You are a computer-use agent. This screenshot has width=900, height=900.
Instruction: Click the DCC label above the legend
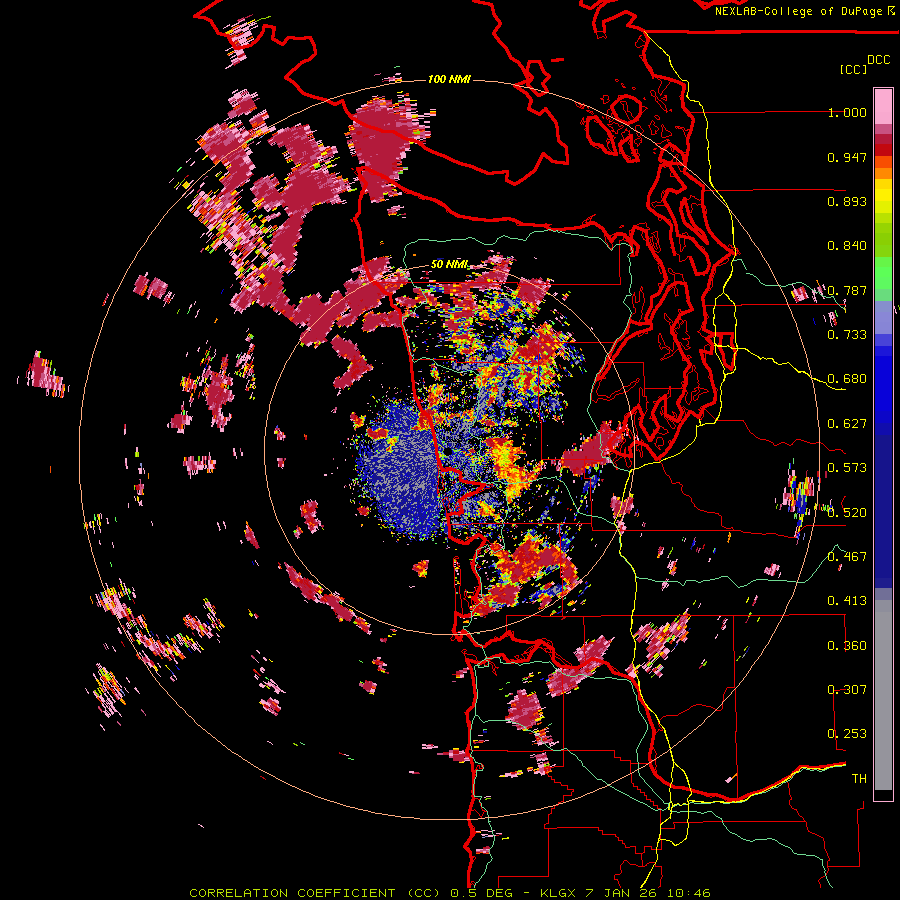[878, 60]
